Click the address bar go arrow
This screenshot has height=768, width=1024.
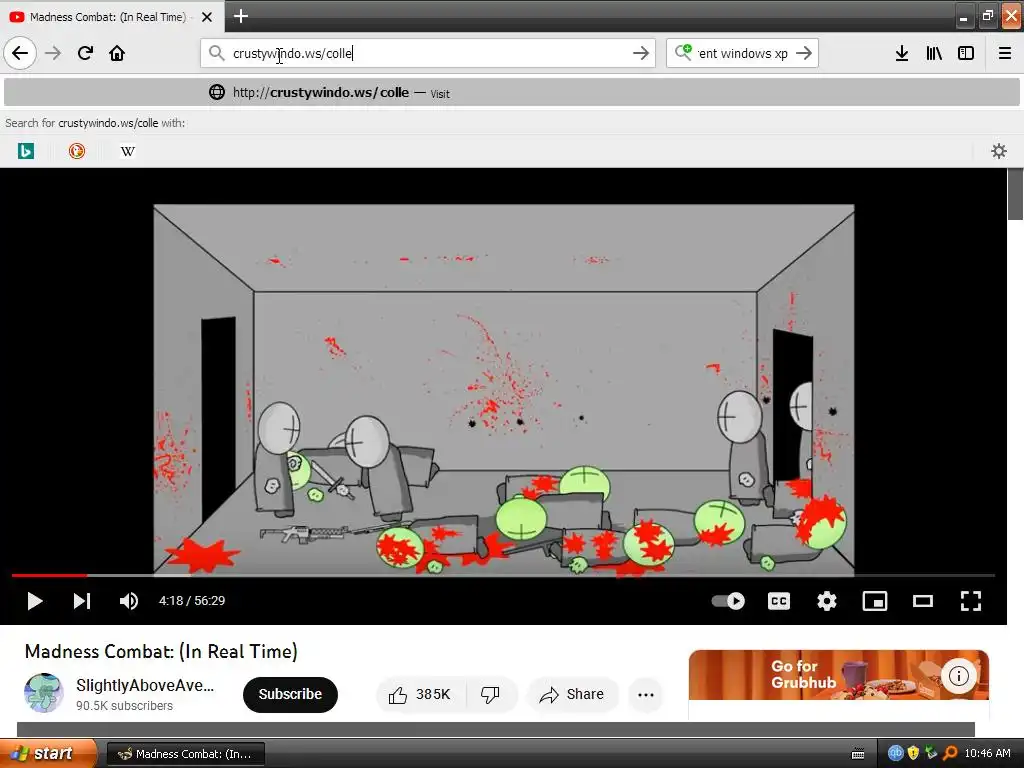(641, 53)
